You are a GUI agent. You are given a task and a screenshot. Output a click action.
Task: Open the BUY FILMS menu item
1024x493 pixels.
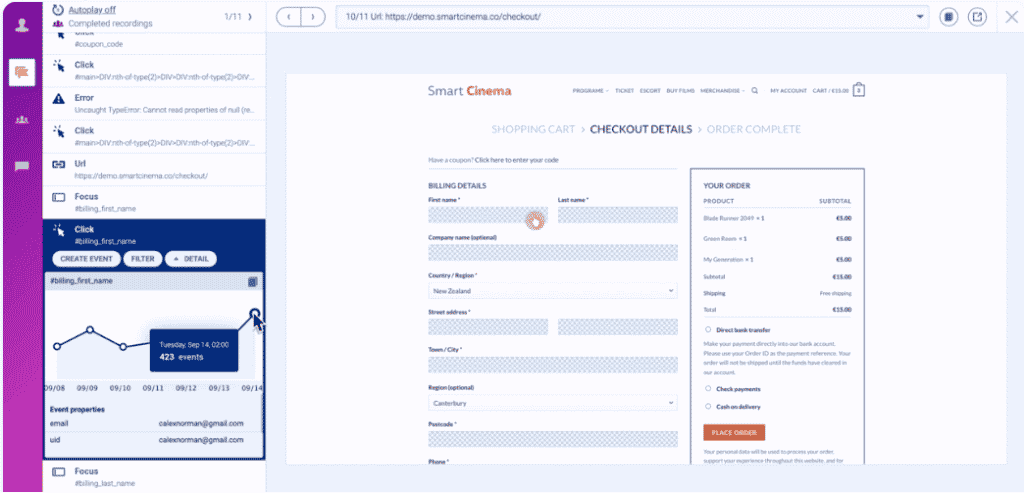coord(680,91)
